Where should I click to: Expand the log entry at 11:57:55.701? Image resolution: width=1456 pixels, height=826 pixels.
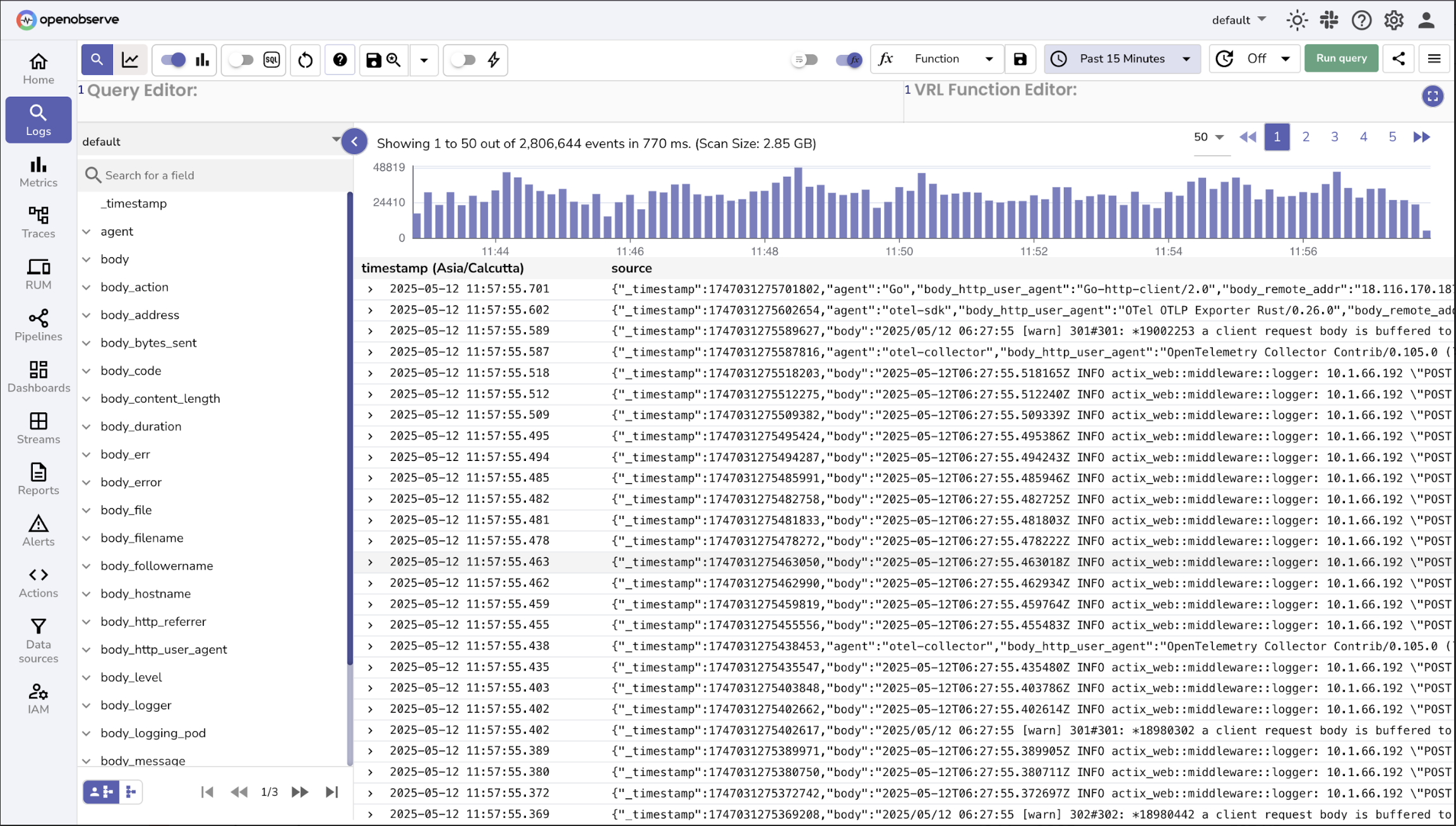coord(369,289)
